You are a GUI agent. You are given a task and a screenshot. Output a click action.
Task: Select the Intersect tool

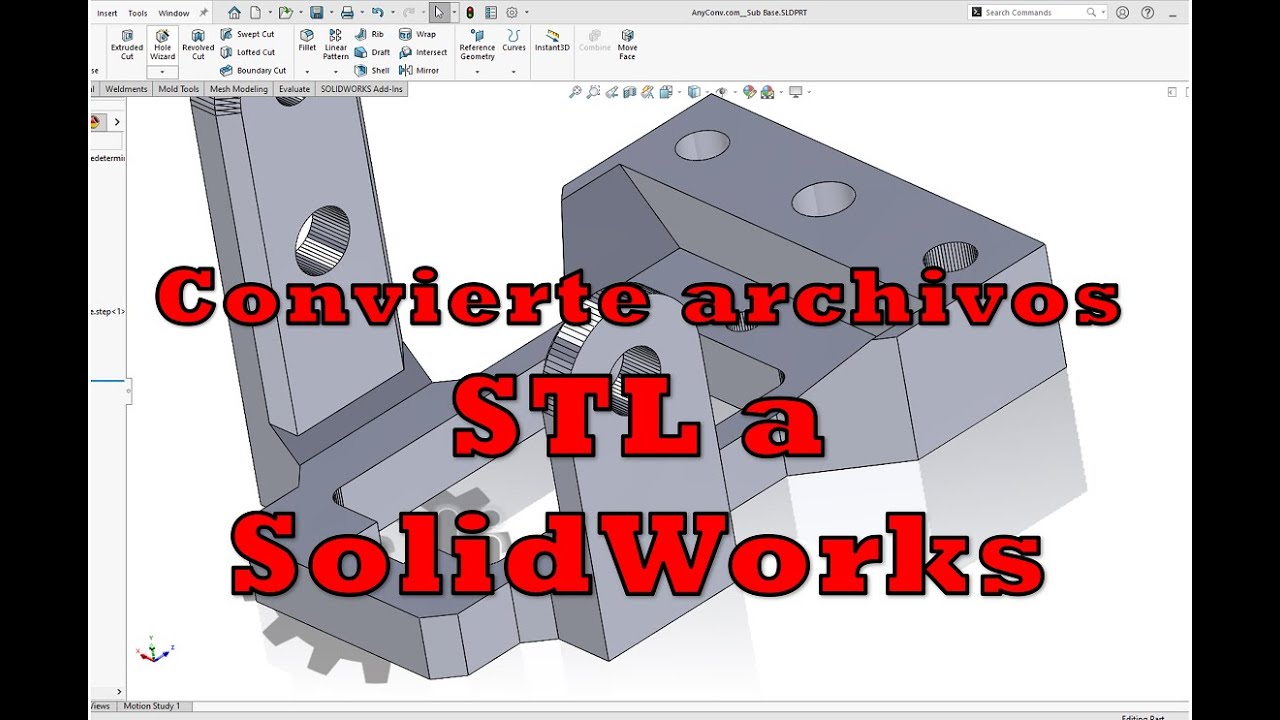coord(423,52)
